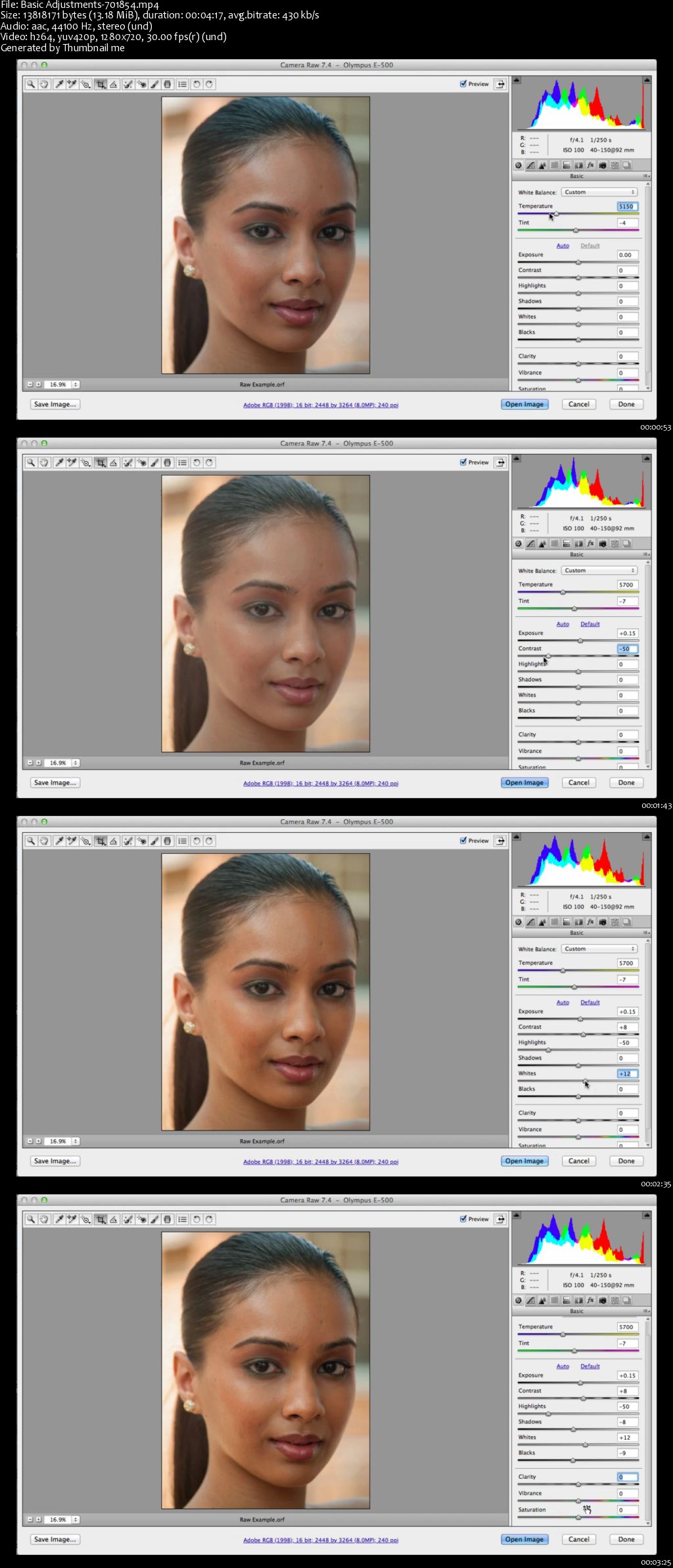Uncheck the Preview checkbox in the 00:03:25 frame
673x1568 pixels.
(x=463, y=1219)
